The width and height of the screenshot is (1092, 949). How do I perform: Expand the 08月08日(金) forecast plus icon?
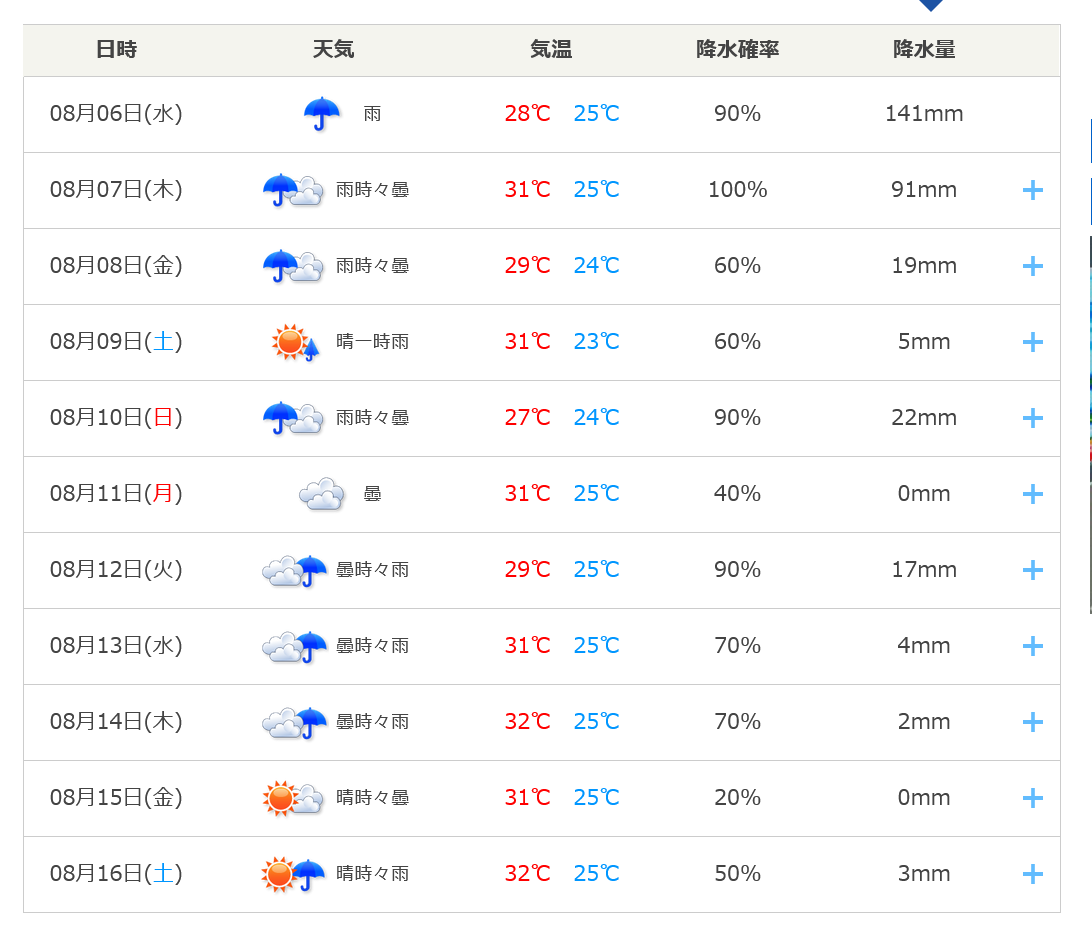click(1033, 266)
